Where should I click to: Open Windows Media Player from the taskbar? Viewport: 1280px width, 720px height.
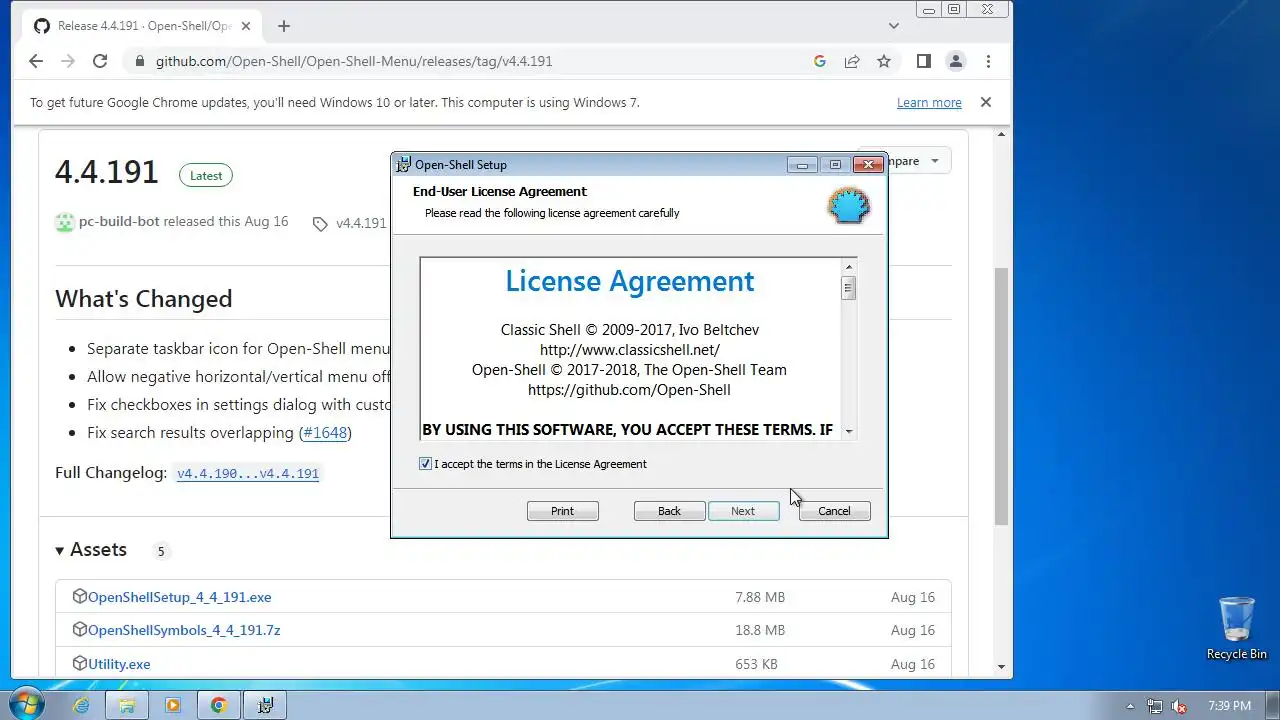coord(173,705)
